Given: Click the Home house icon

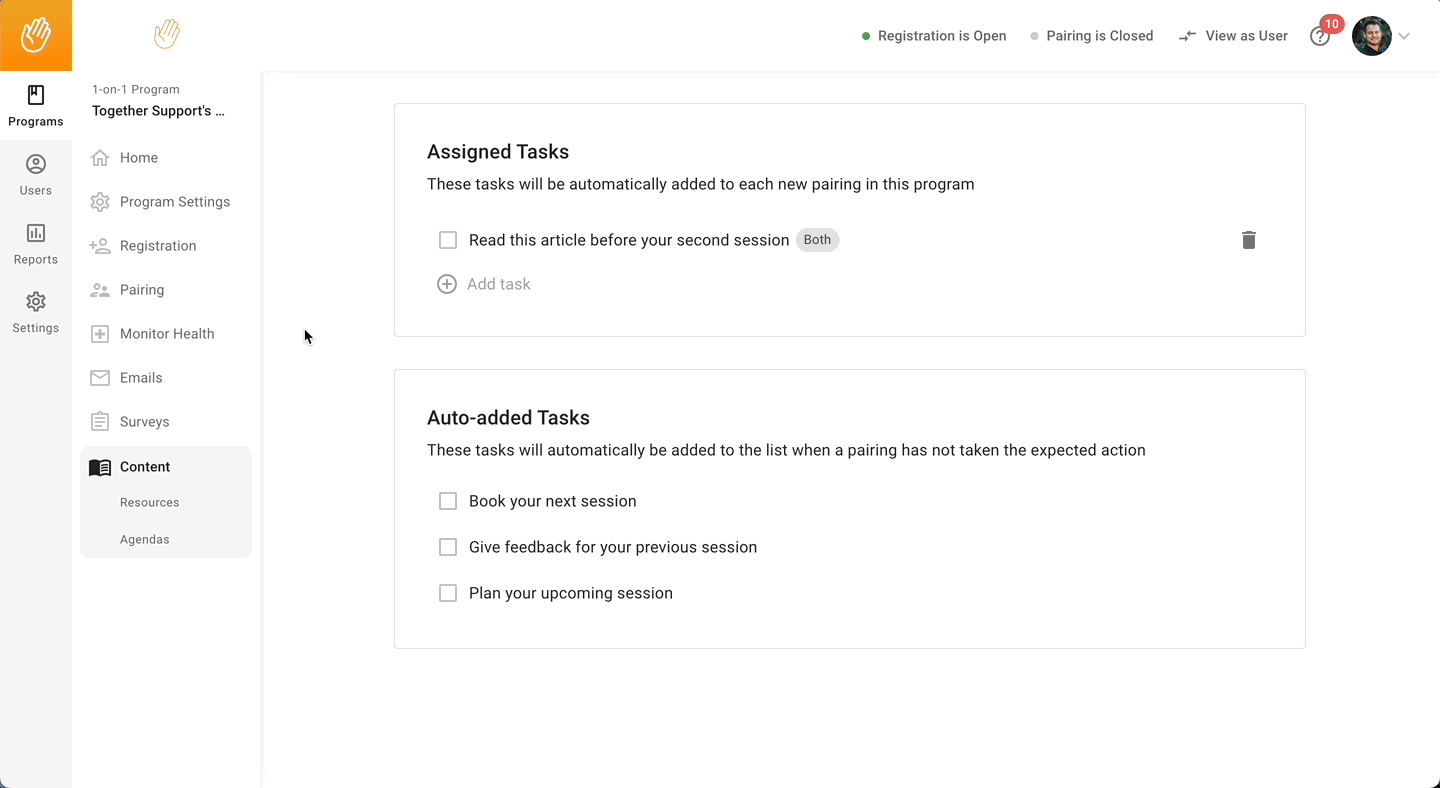Looking at the screenshot, I should 100,158.
